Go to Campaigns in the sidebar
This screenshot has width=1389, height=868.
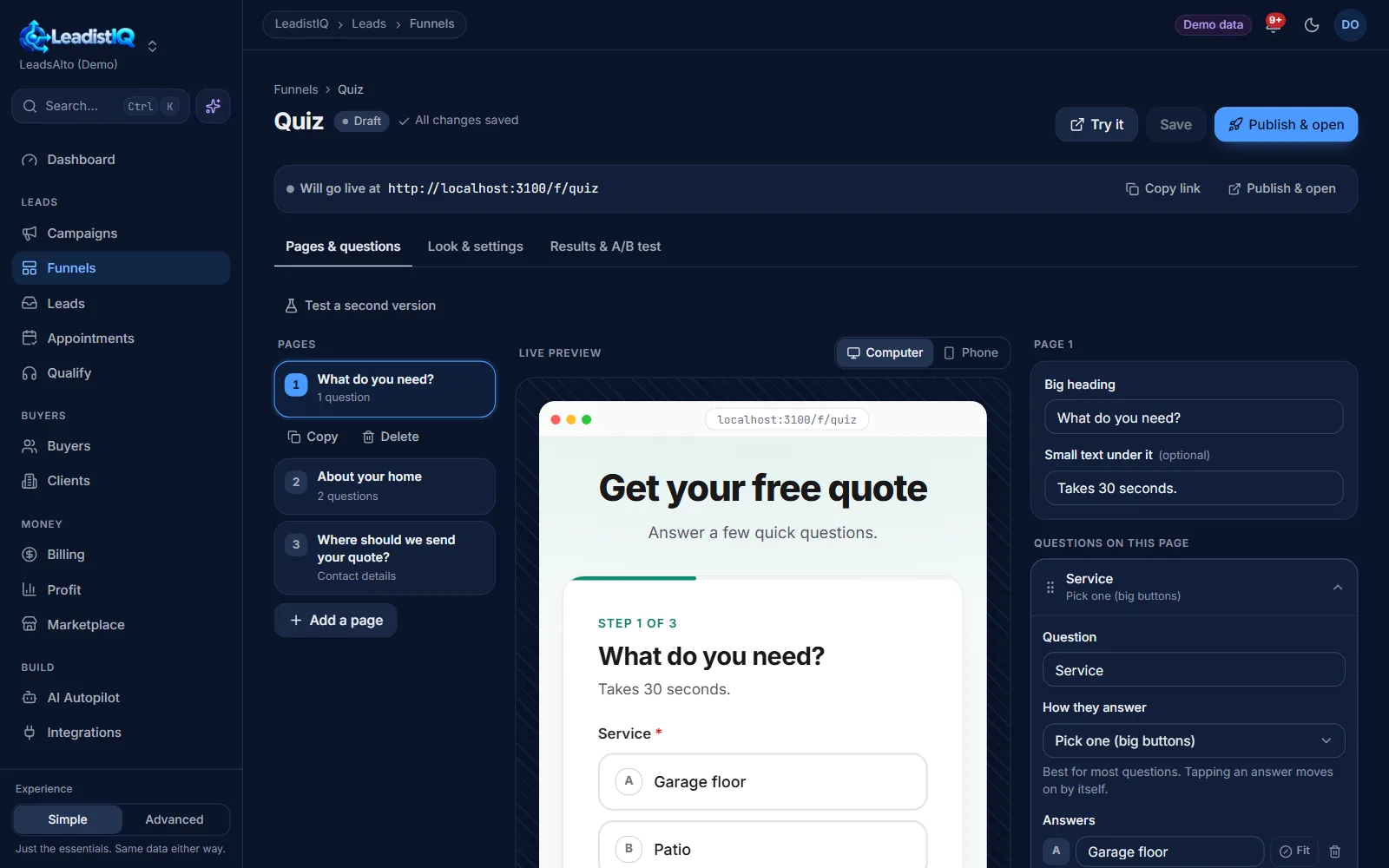pos(121,233)
